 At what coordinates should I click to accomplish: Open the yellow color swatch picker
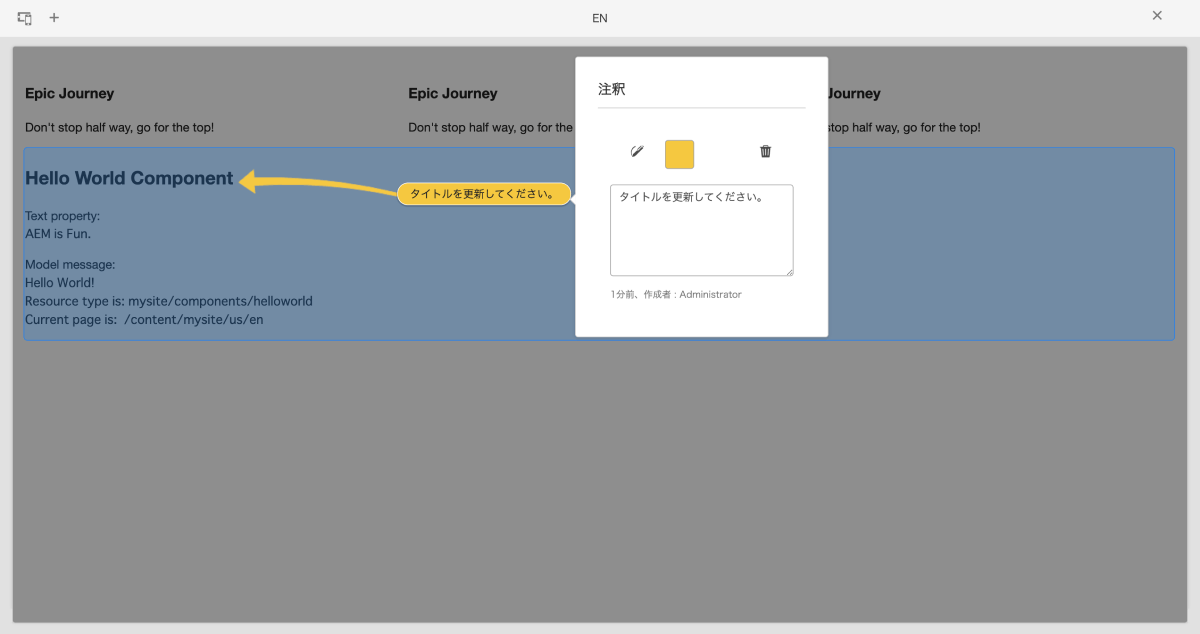(679, 155)
